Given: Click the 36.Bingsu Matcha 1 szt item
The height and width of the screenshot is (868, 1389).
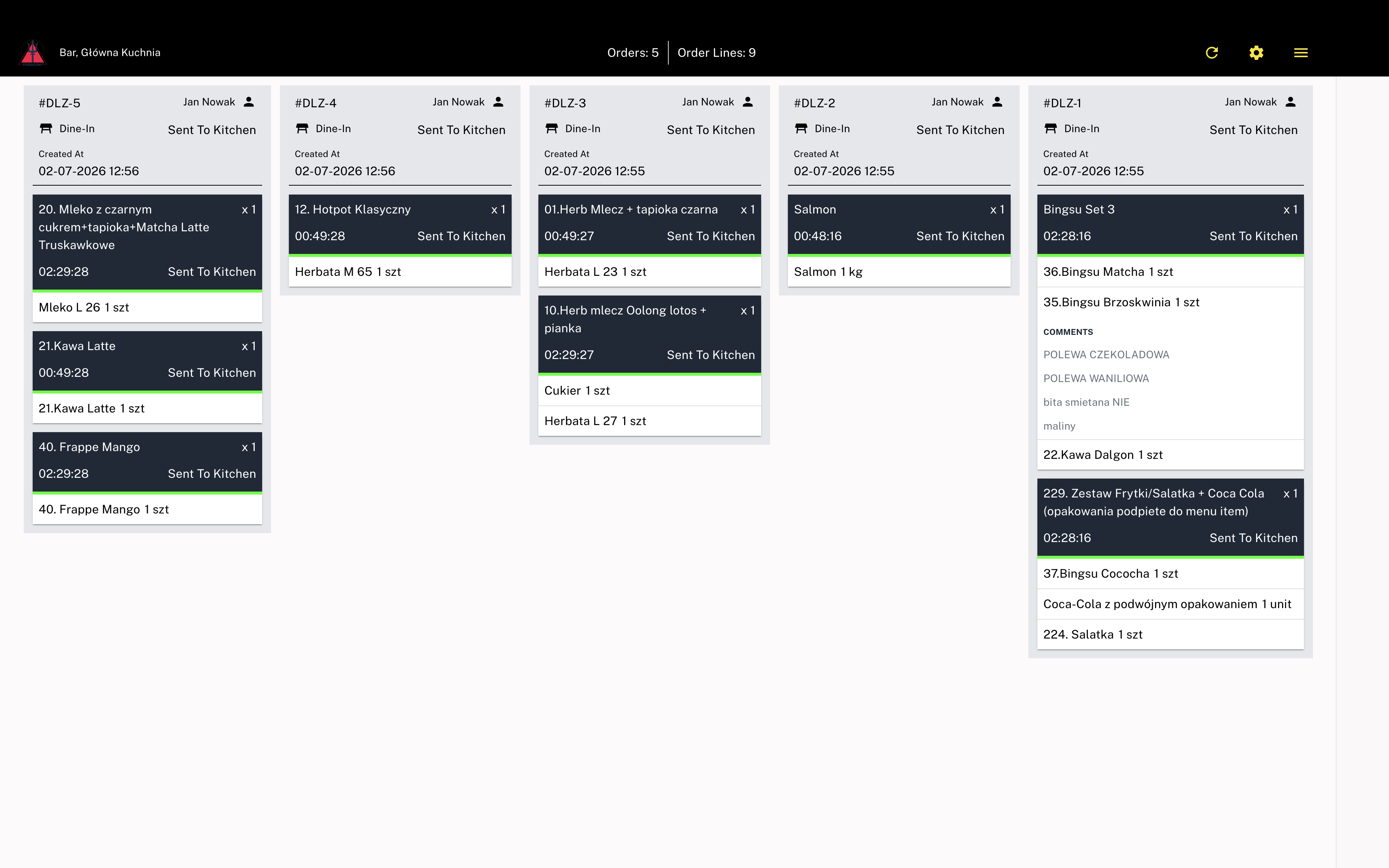Looking at the screenshot, I should click(x=1170, y=271).
